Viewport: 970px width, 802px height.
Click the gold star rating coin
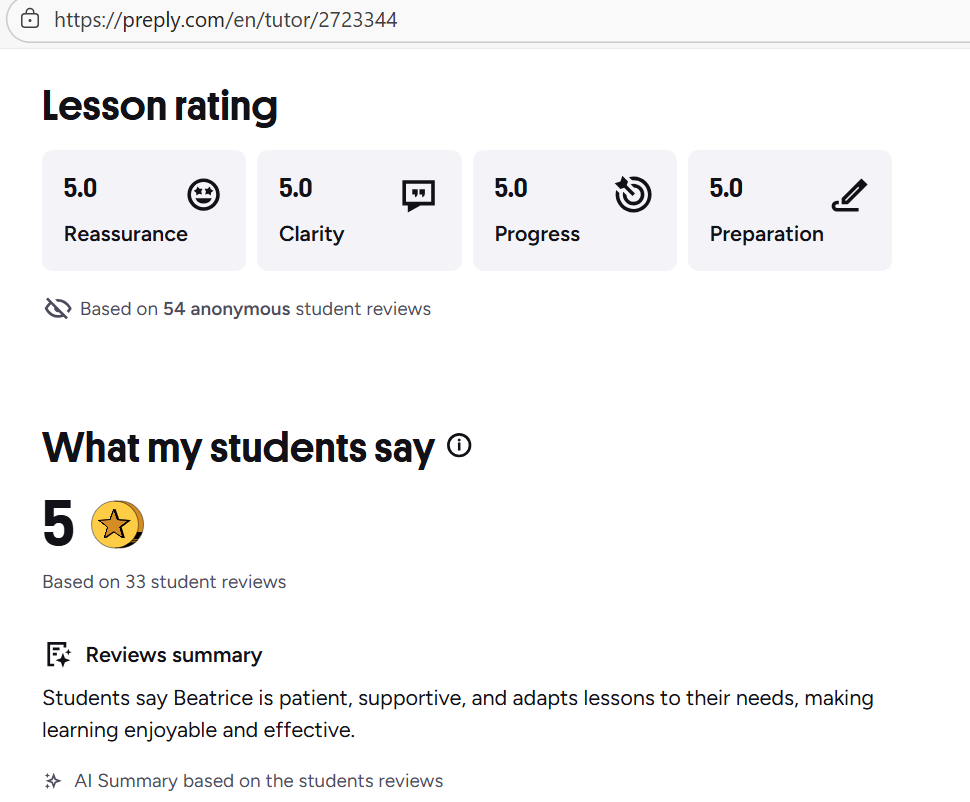117,524
